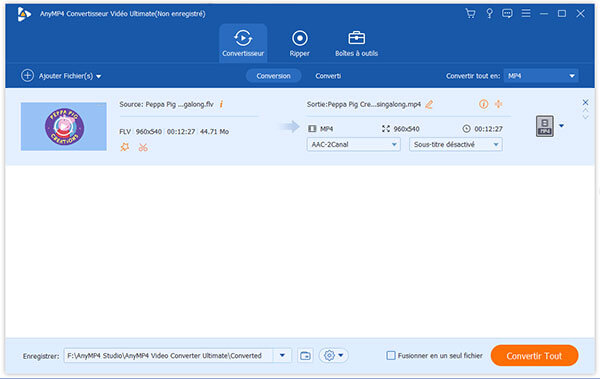Click the Convertir Tout button
This screenshot has height=379, width=600.
pos(534,356)
